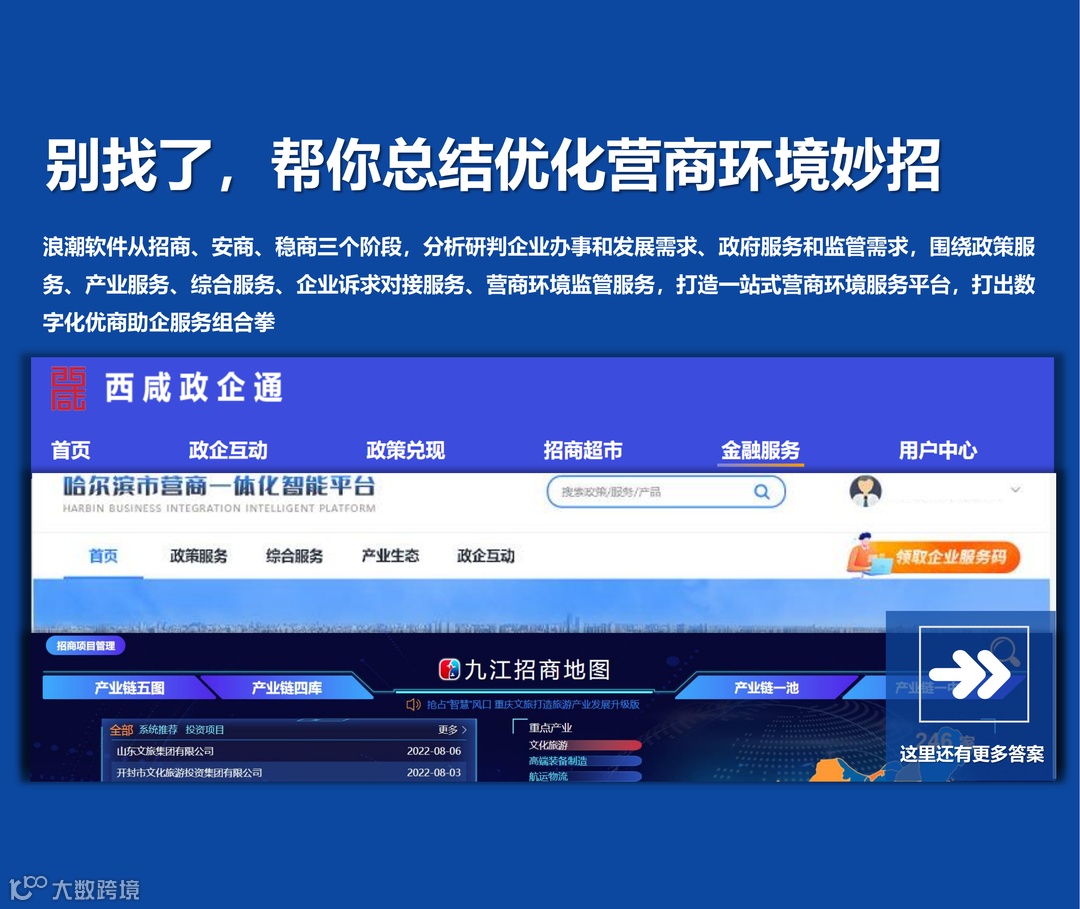This screenshot has width=1080, height=909.
Task: Click the 九江招商地图 logo icon
Action: [x=449, y=669]
